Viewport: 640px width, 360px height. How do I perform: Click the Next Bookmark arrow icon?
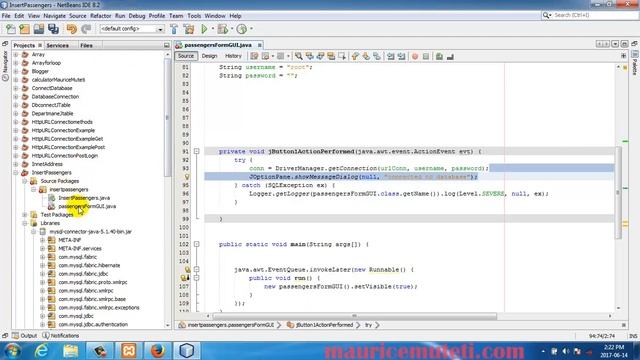click(366, 56)
